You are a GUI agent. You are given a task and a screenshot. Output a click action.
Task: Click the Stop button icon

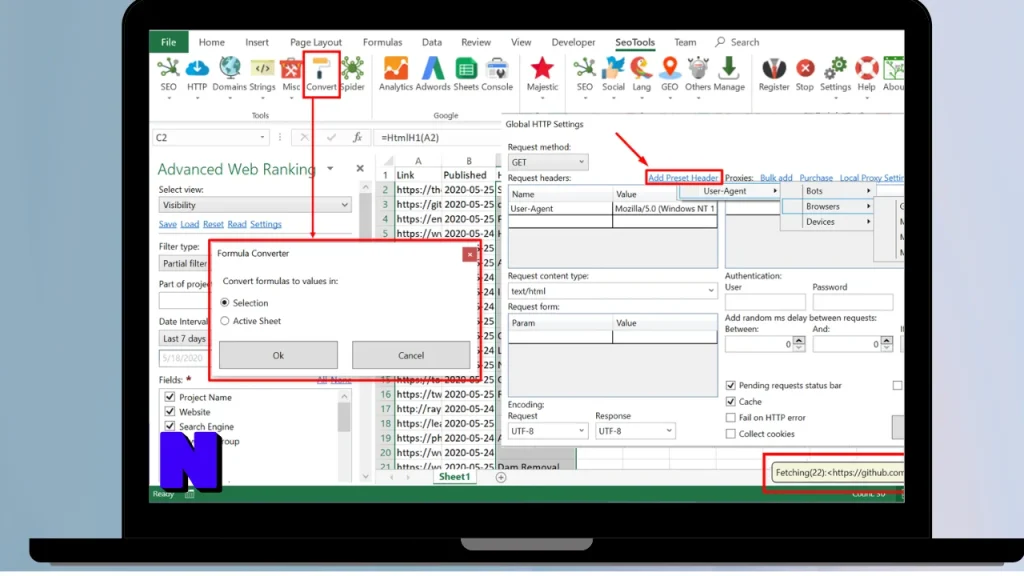point(805,74)
